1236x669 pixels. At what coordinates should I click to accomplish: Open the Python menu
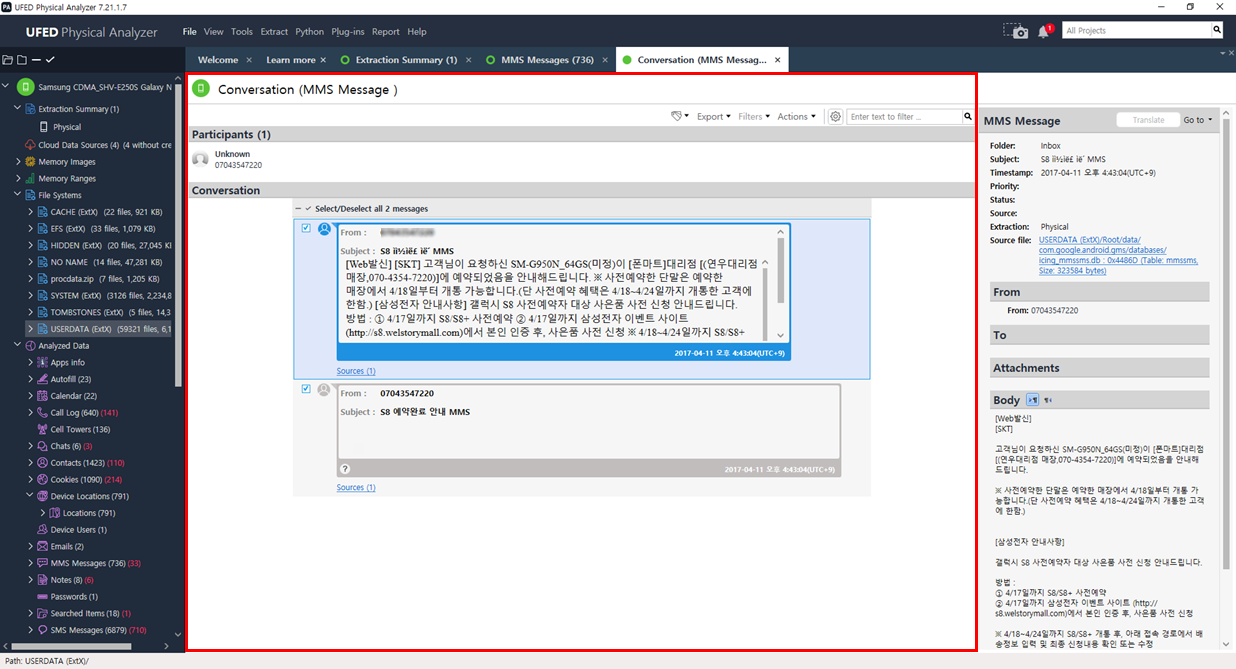point(310,32)
